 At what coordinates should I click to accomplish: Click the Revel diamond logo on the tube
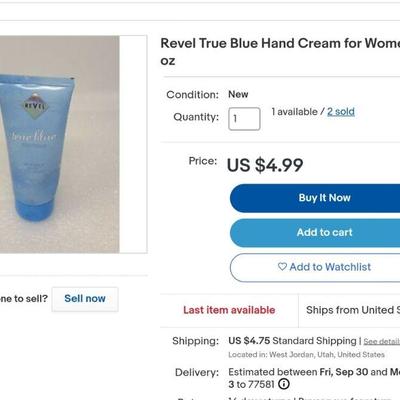[x=35, y=106]
